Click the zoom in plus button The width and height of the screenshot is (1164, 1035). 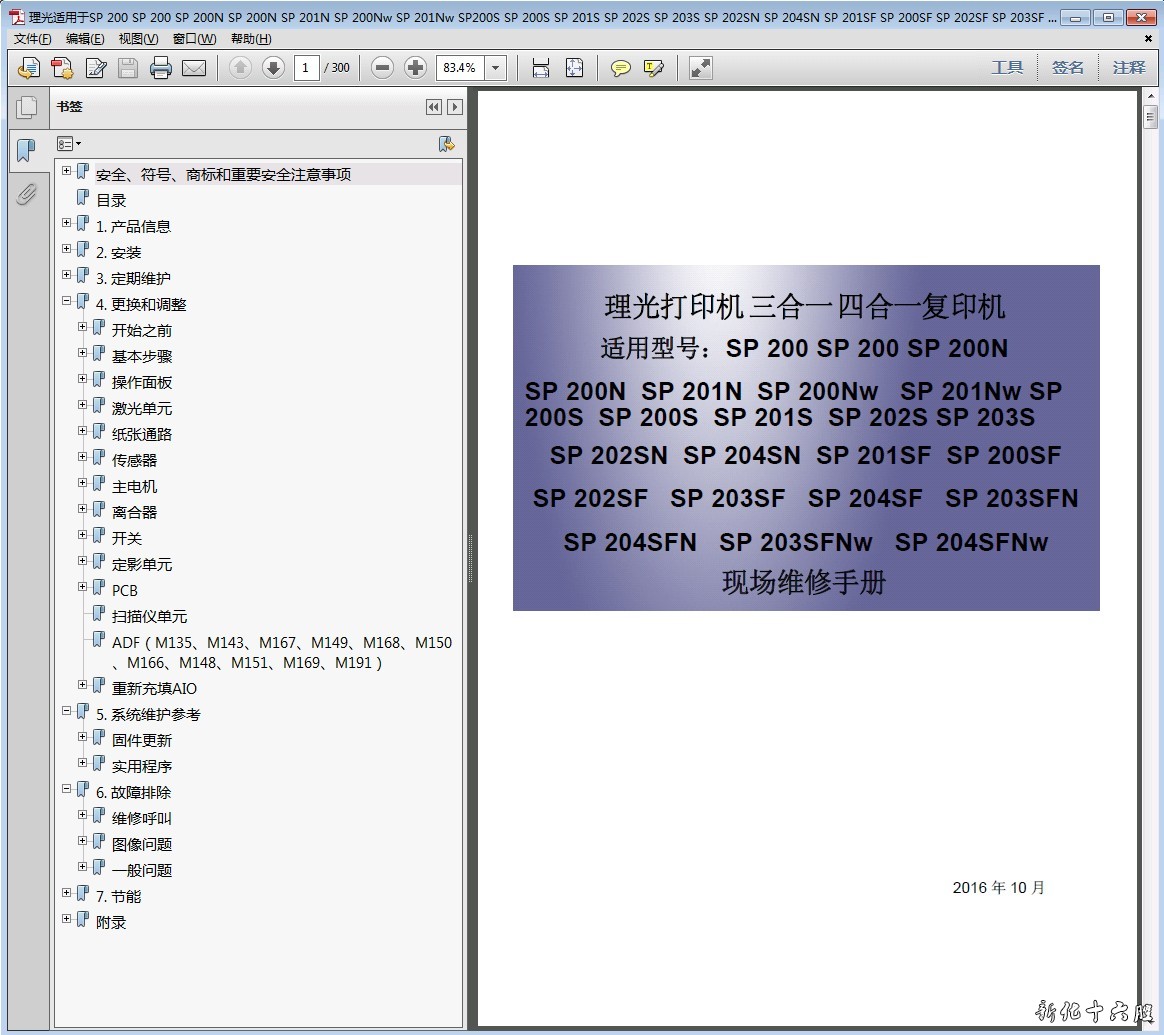416,68
